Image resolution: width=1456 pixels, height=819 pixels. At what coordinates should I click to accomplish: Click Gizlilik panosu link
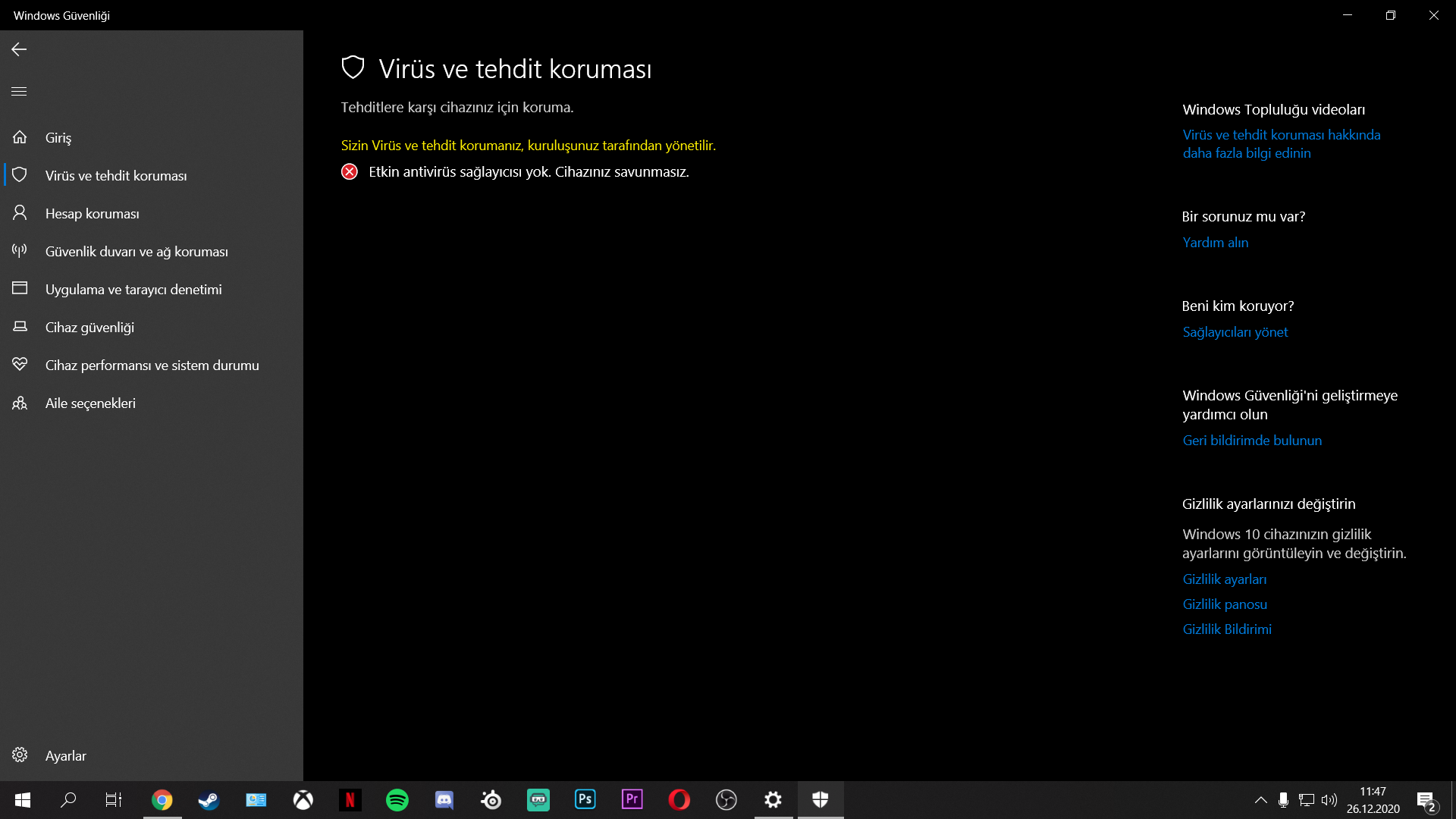(x=1224, y=604)
